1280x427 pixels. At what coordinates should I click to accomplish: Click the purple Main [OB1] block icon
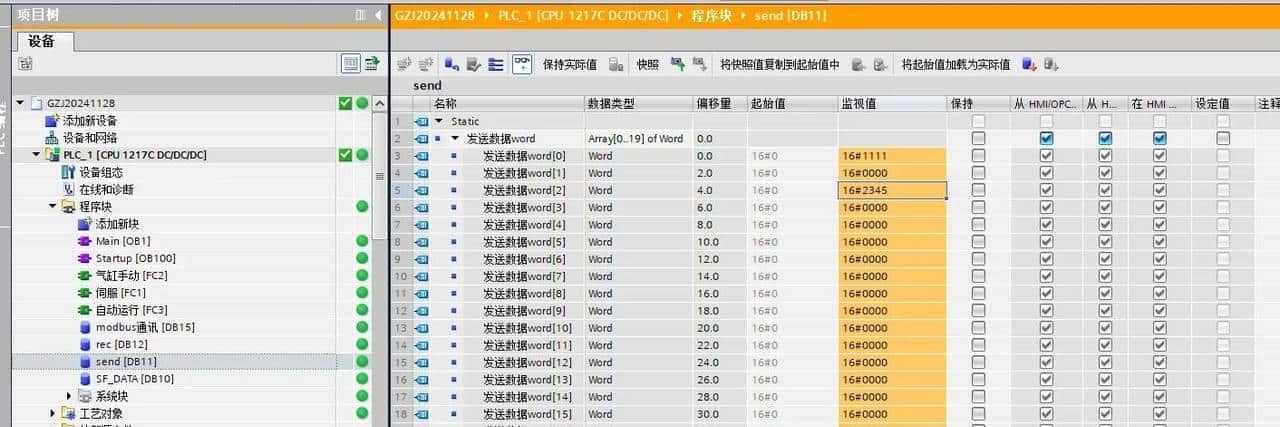85,241
